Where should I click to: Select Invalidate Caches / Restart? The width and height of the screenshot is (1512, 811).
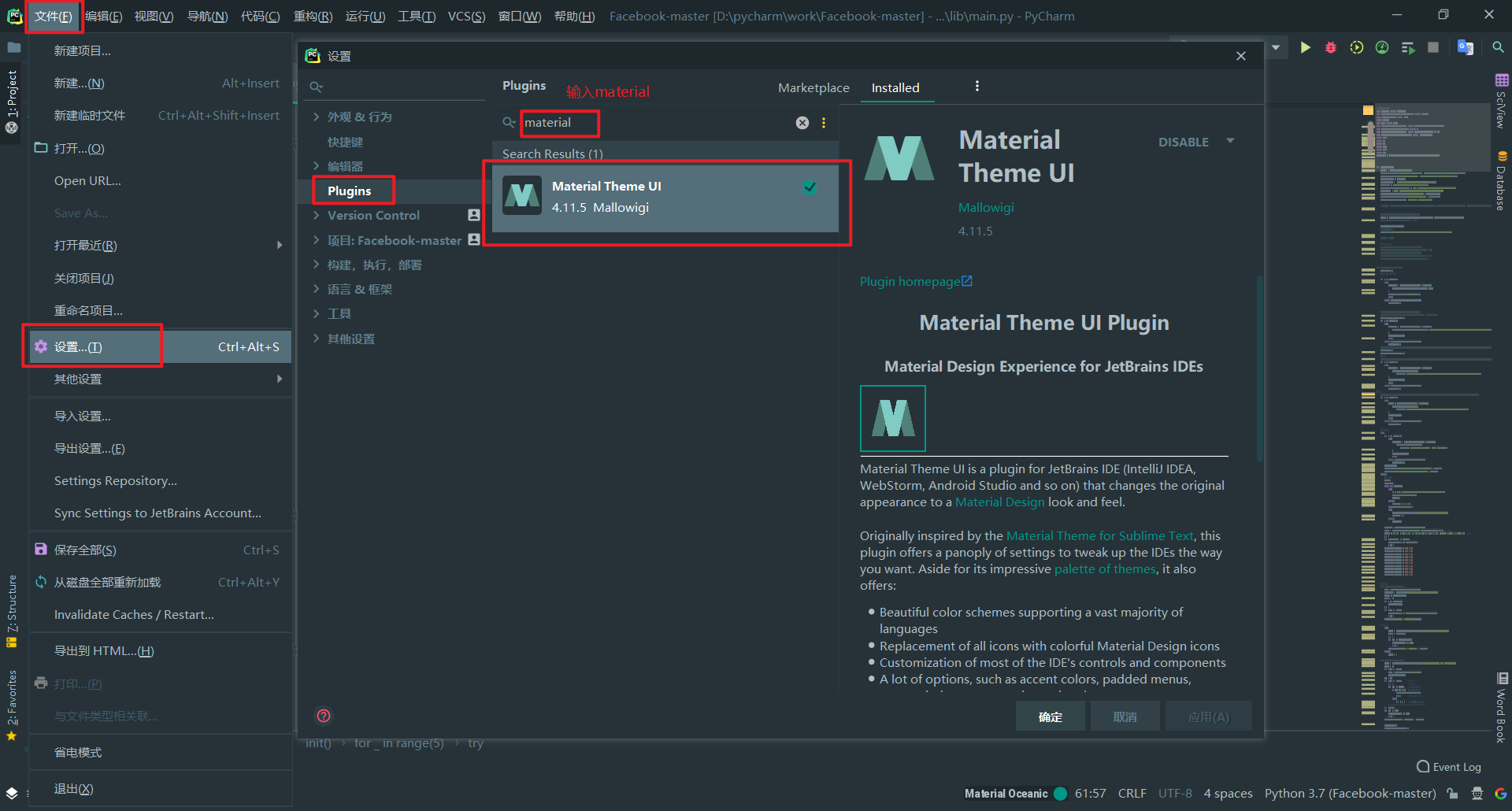pos(160,615)
